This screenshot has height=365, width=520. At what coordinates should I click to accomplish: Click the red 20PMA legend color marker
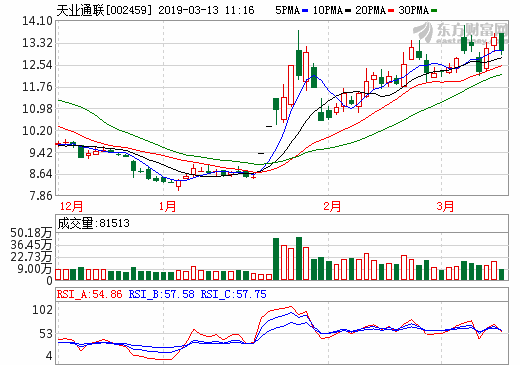pos(391,11)
